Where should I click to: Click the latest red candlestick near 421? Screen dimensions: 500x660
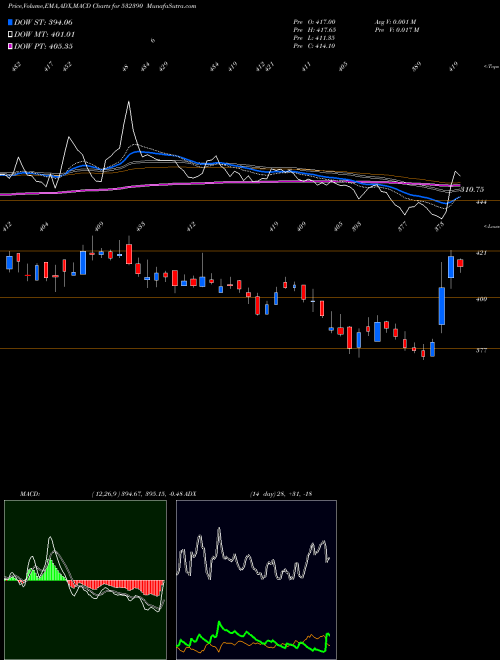point(460,263)
